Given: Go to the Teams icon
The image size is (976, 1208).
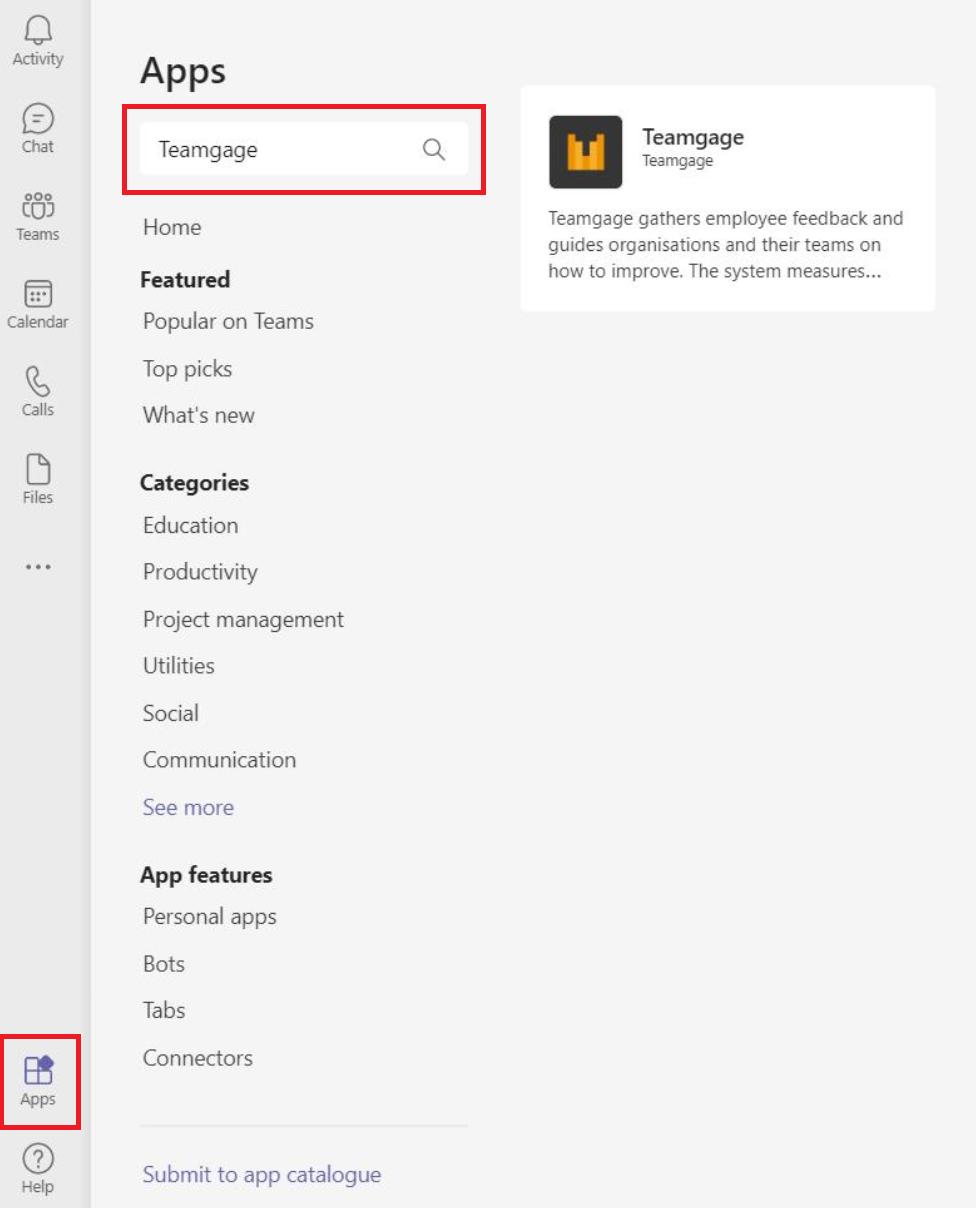Looking at the screenshot, I should click(x=38, y=206).
